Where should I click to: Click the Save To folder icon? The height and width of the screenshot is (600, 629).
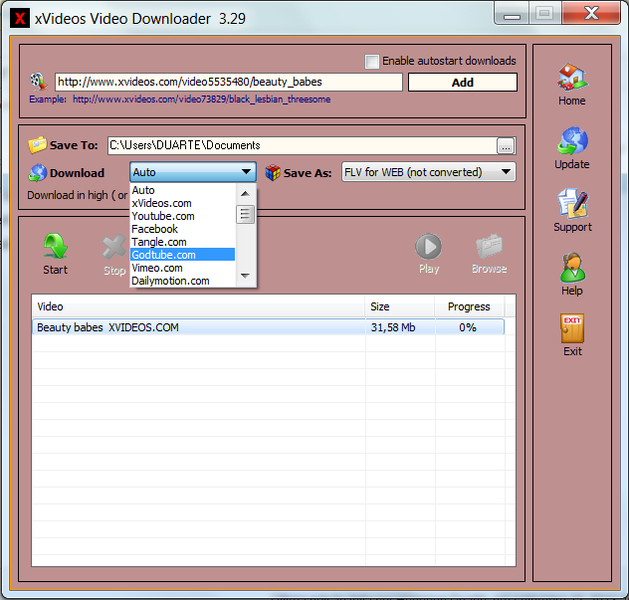click(37, 145)
